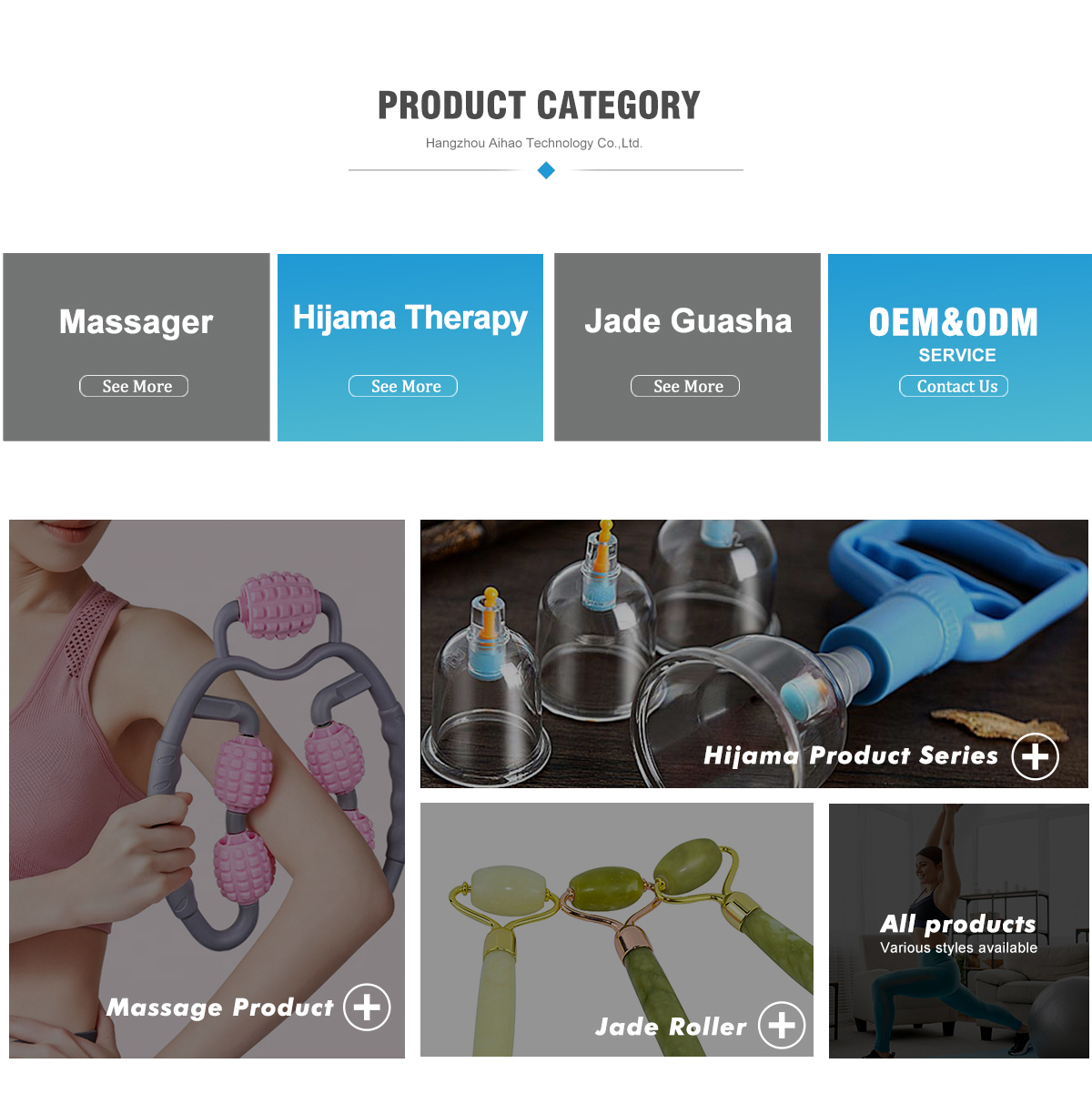Open the Jade Guasha tile heading
Image resolution: width=1092 pixels, height=1114 pixels.
[688, 321]
